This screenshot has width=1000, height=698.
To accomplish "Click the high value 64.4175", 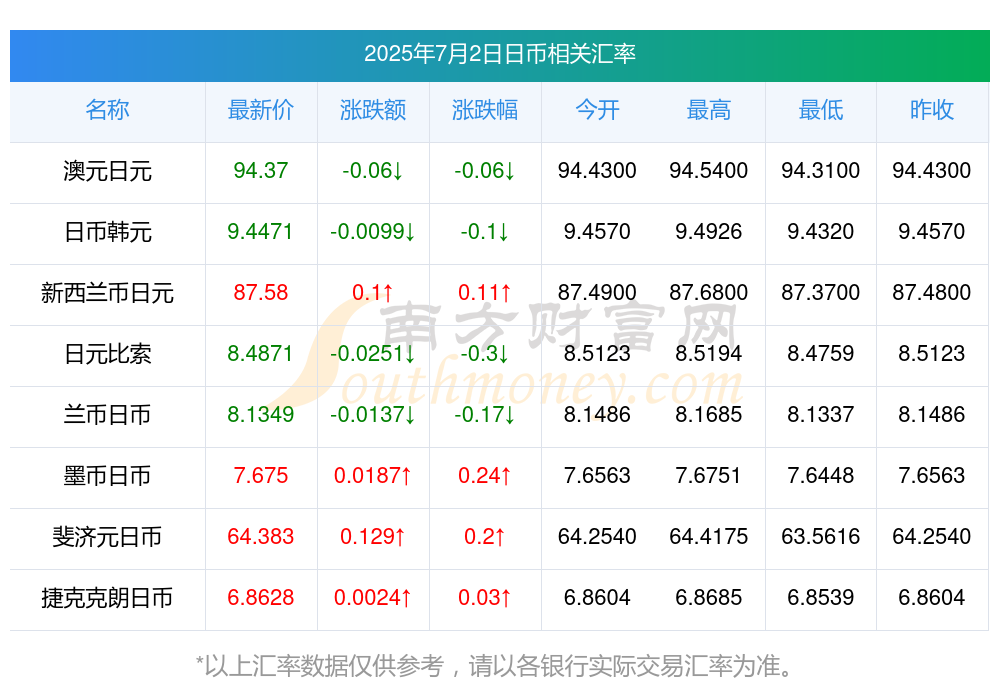I will 708,537.
